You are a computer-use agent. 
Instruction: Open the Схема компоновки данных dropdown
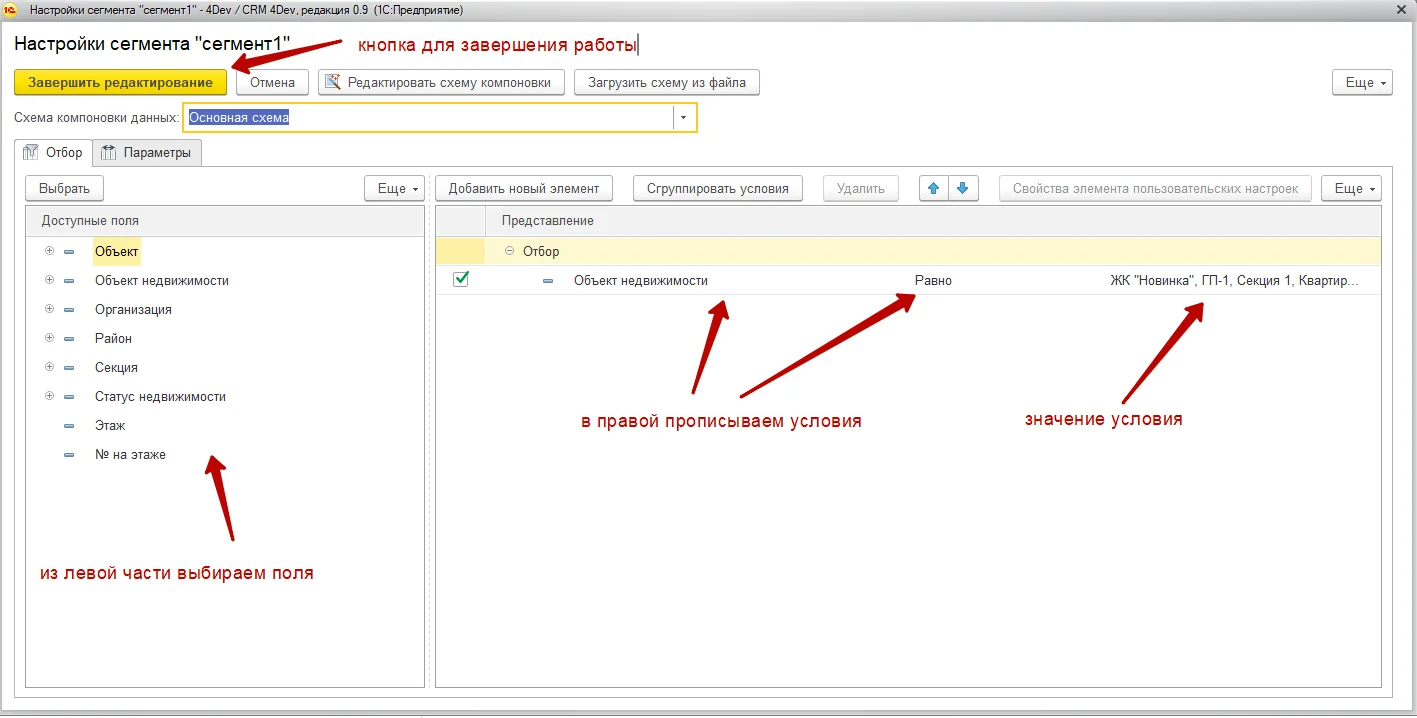click(x=684, y=118)
